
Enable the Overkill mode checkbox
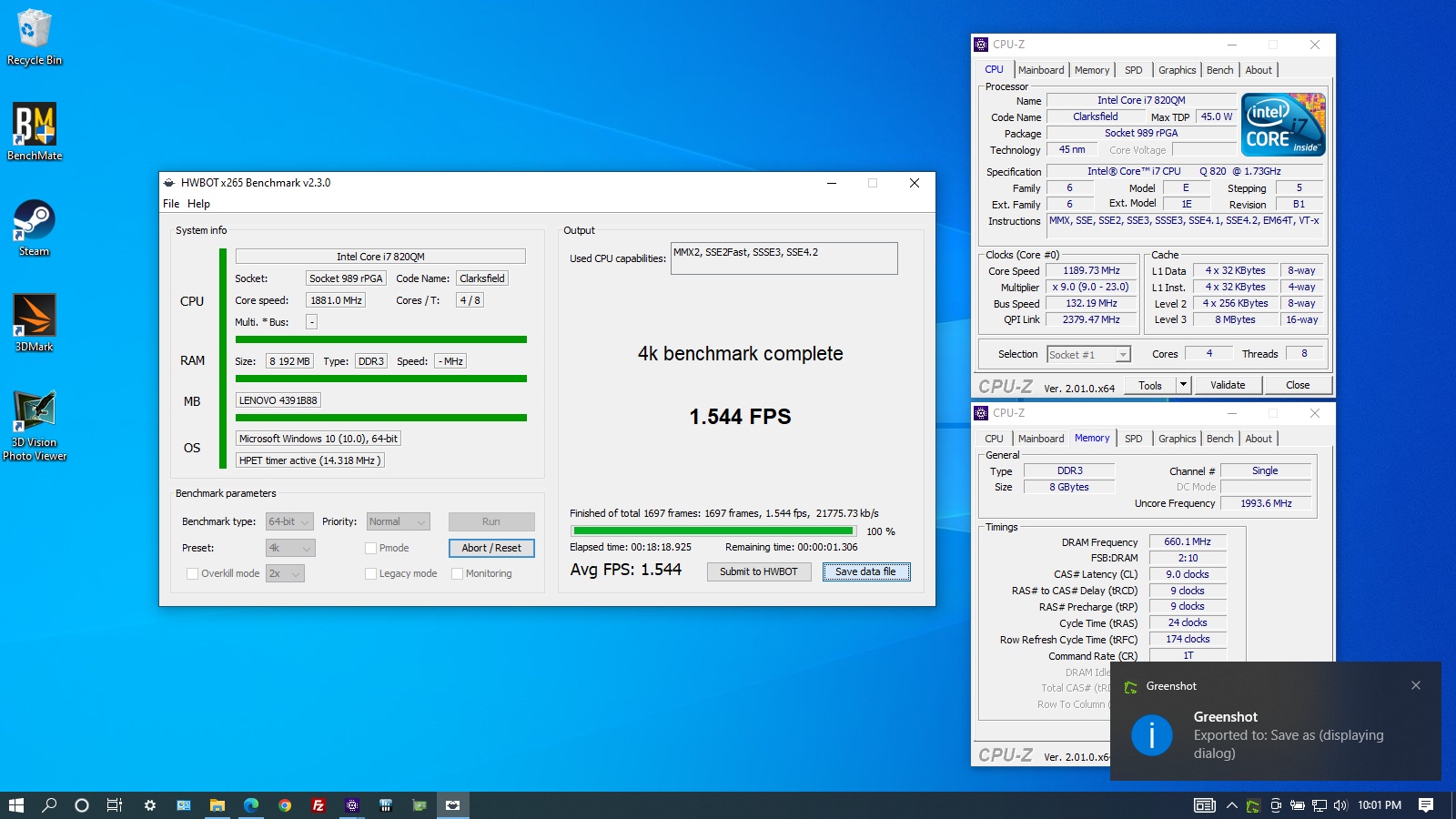(192, 573)
